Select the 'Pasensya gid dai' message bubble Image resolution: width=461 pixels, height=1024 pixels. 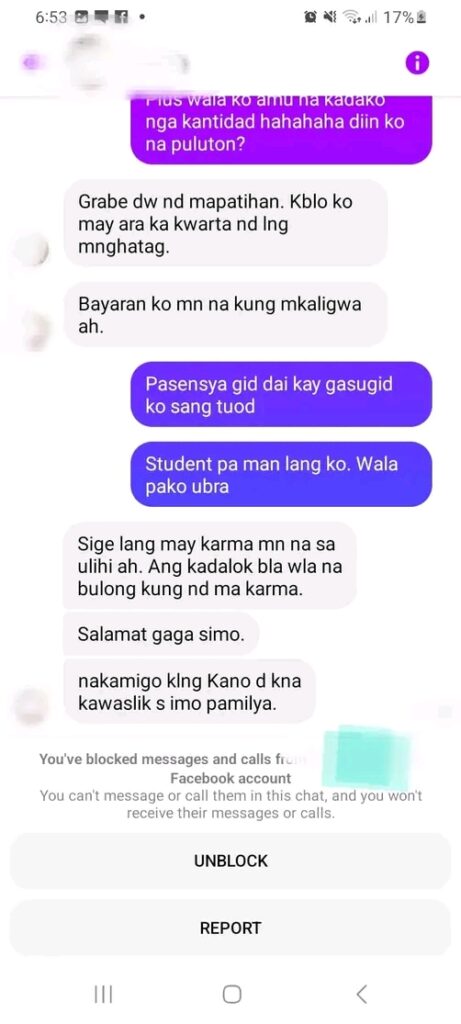tap(281, 394)
